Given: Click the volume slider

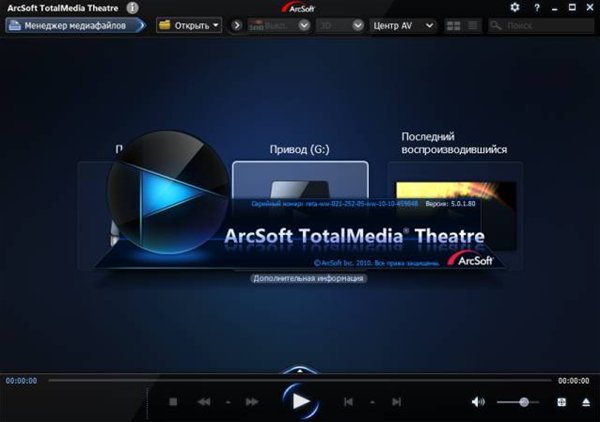Looking at the screenshot, I should pos(518,402).
